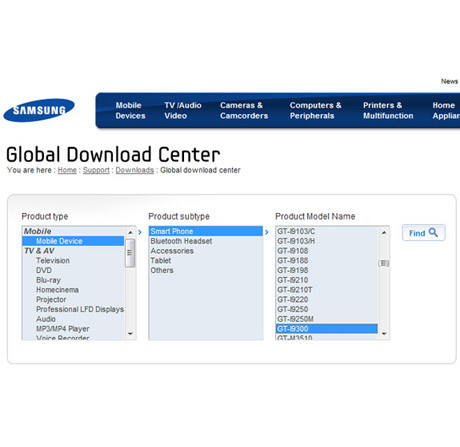
Task: Click Product Model list scroll-down arrow
Action: 384,333
